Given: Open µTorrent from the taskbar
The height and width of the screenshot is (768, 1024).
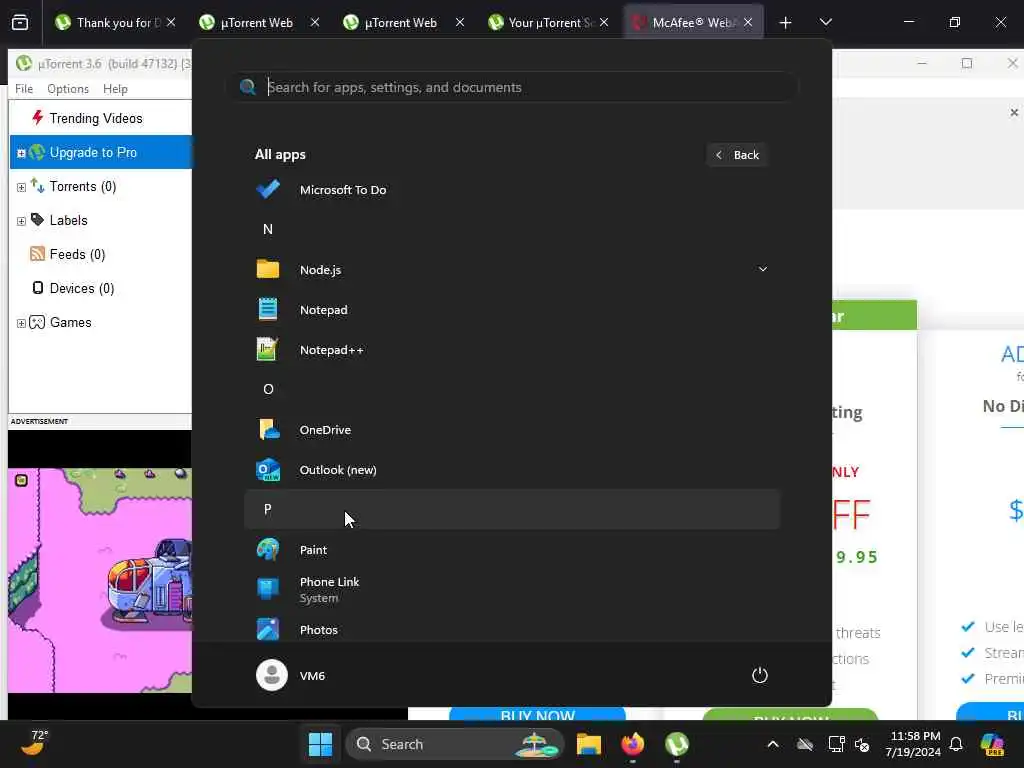Looking at the screenshot, I should pos(677,744).
